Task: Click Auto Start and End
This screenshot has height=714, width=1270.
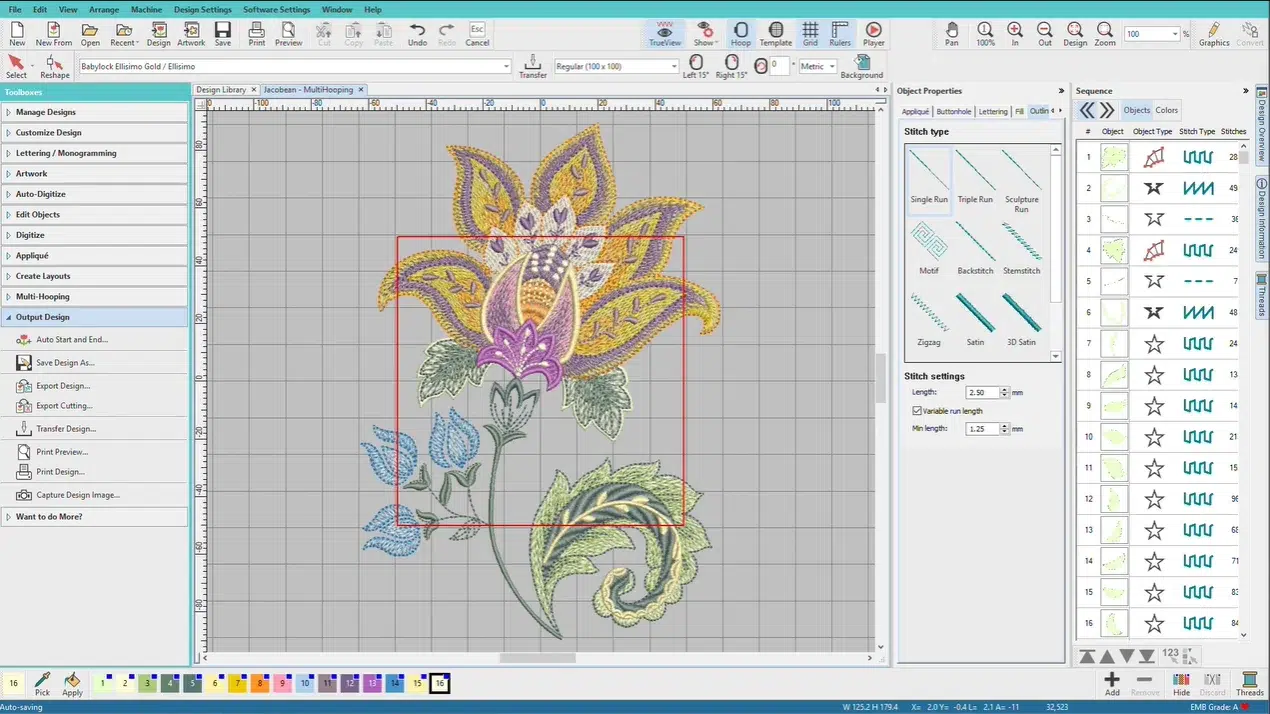Action: pyautogui.click(x=72, y=340)
